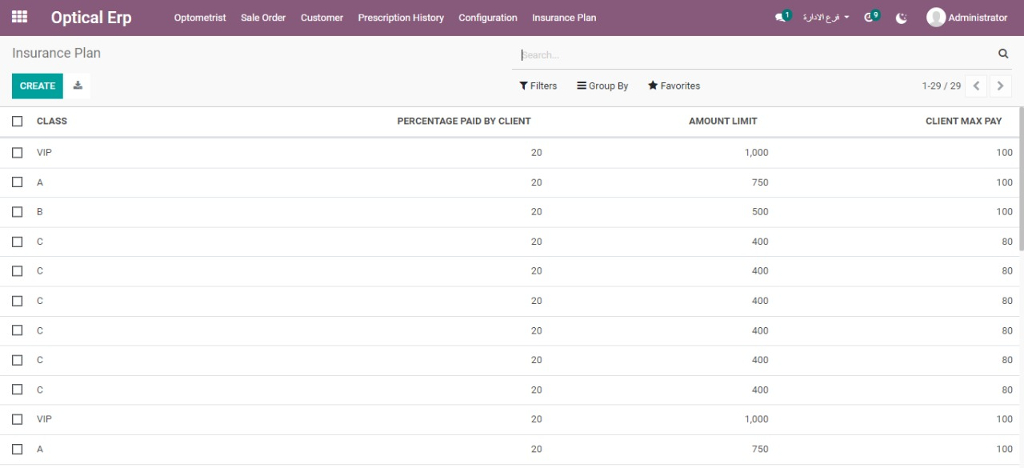Go to previous page arrow
Screen dimensions: 1024x468
pyautogui.click(x=977, y=86)
